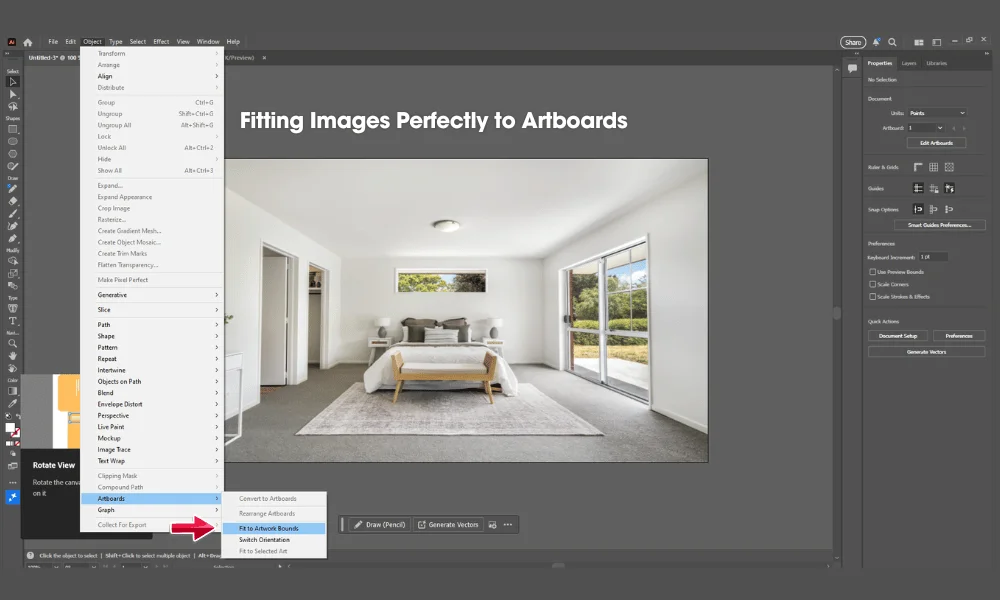
Task: Click the Share icon in the top bar
Action: pyautogui.click(x=853, y=42)
